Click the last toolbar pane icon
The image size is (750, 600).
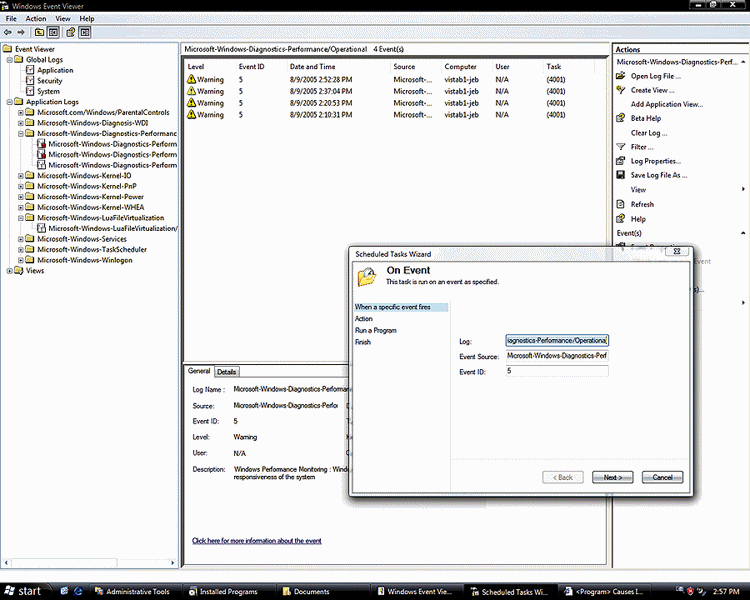click(x=85, y=33)
